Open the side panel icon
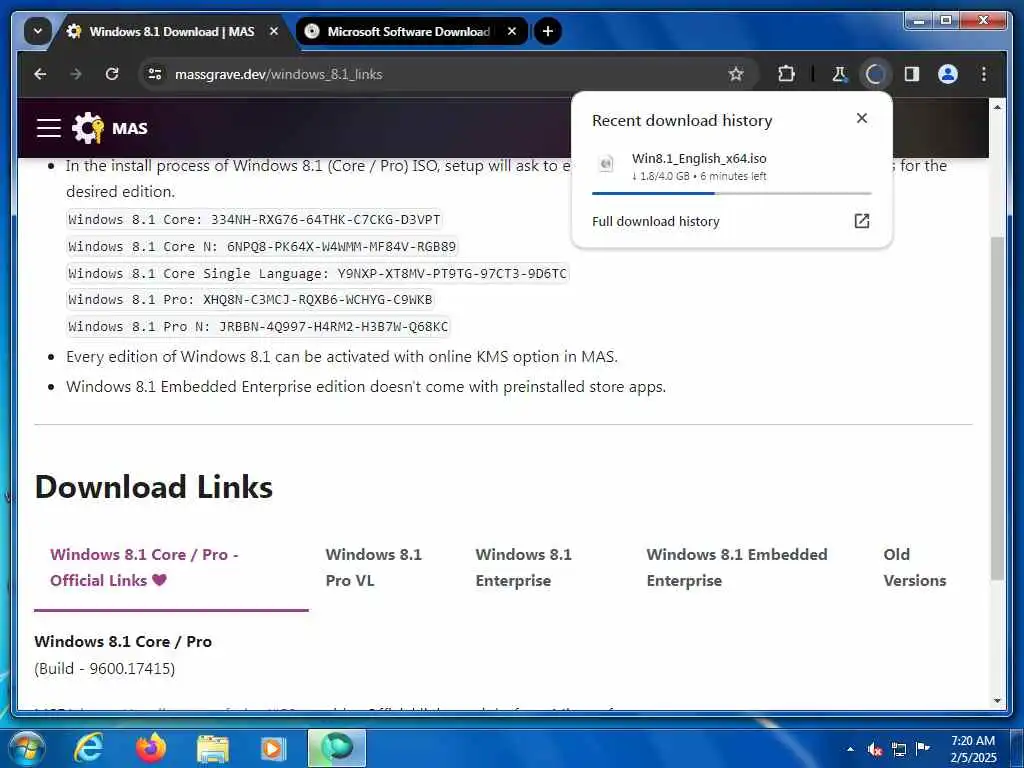The width and height of the screenshot is (1024, 768). click(912, 74)
